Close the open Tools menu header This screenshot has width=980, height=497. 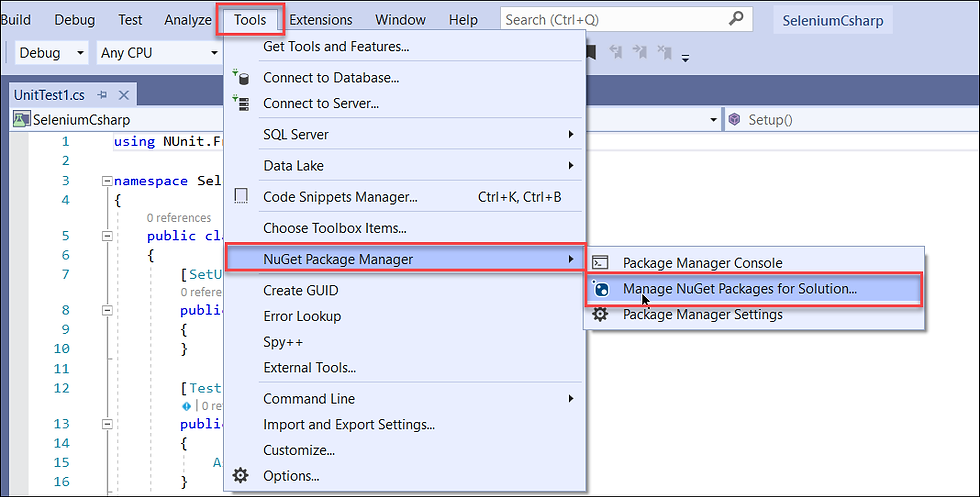pos(250,19)
